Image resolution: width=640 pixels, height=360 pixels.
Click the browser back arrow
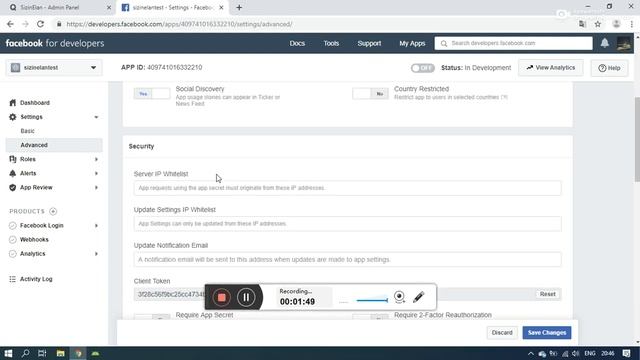pyautogui.click(x=10, y=24)
